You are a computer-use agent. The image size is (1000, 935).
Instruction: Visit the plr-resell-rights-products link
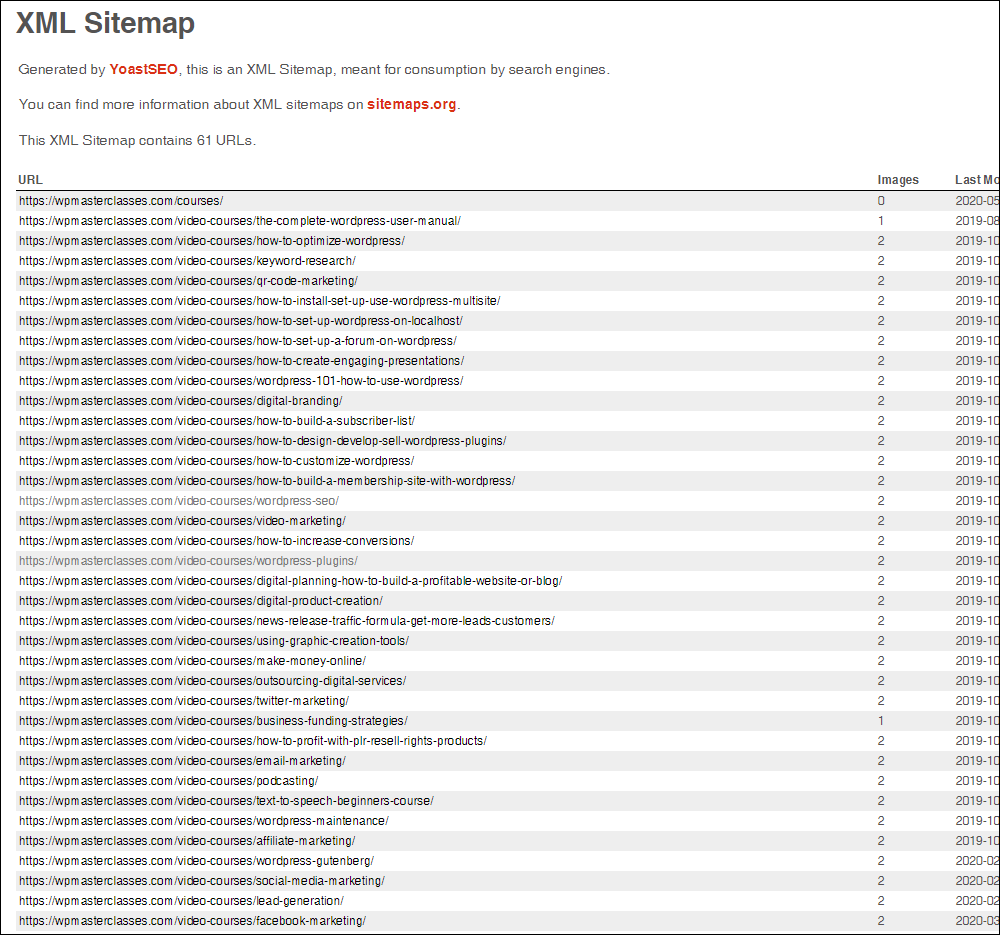click(253, 740)
